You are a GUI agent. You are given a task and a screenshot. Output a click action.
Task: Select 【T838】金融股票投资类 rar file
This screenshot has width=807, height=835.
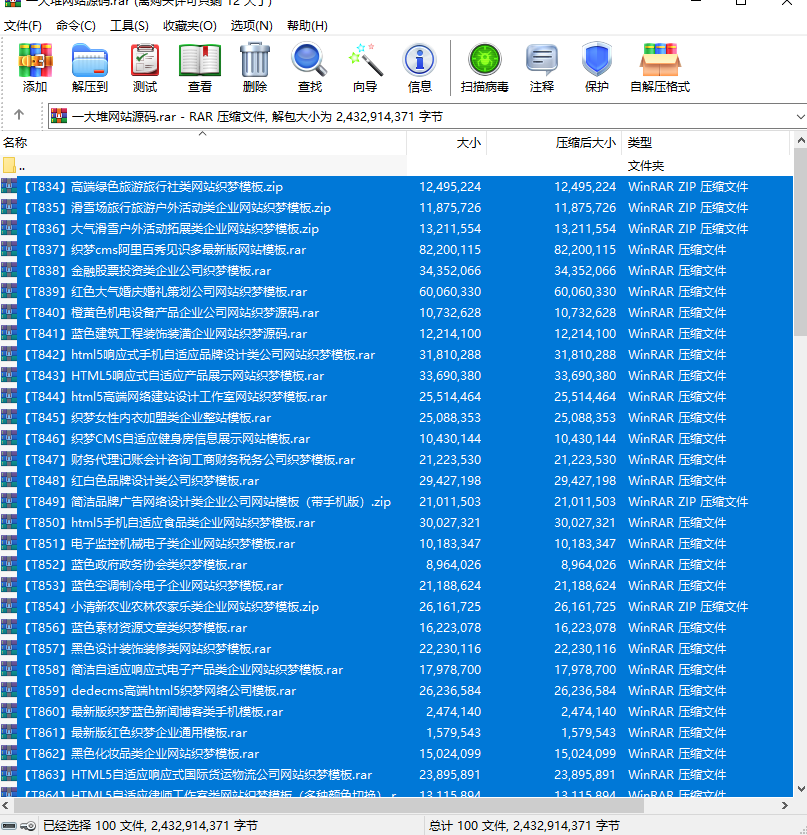[x=396, y=271]
